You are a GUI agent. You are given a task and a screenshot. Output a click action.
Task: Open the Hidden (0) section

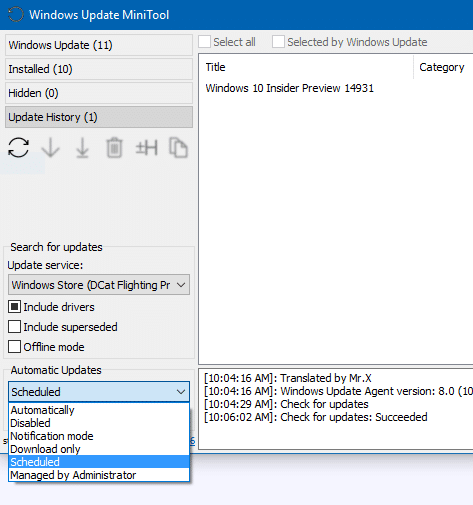[99, 93]
